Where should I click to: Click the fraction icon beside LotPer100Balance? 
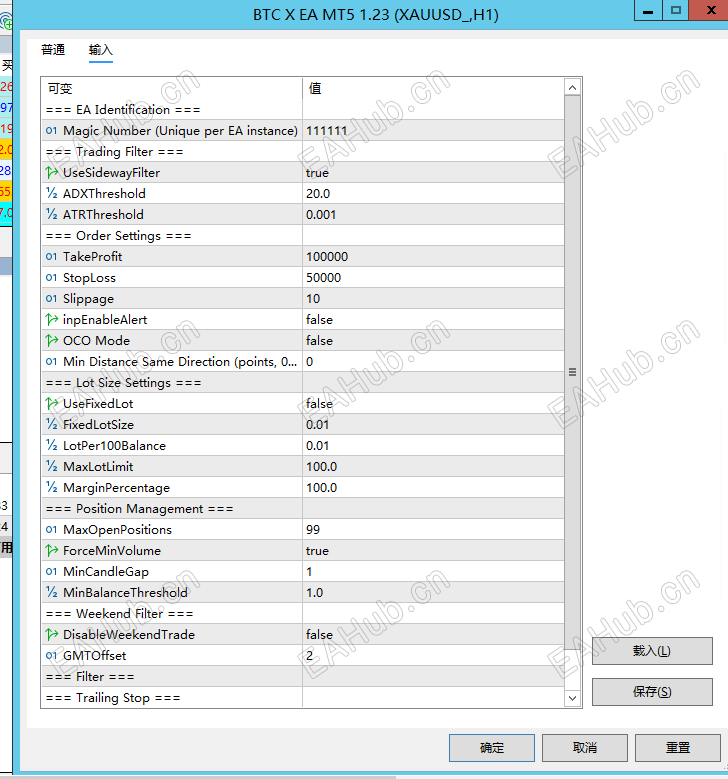click(51, 446)
